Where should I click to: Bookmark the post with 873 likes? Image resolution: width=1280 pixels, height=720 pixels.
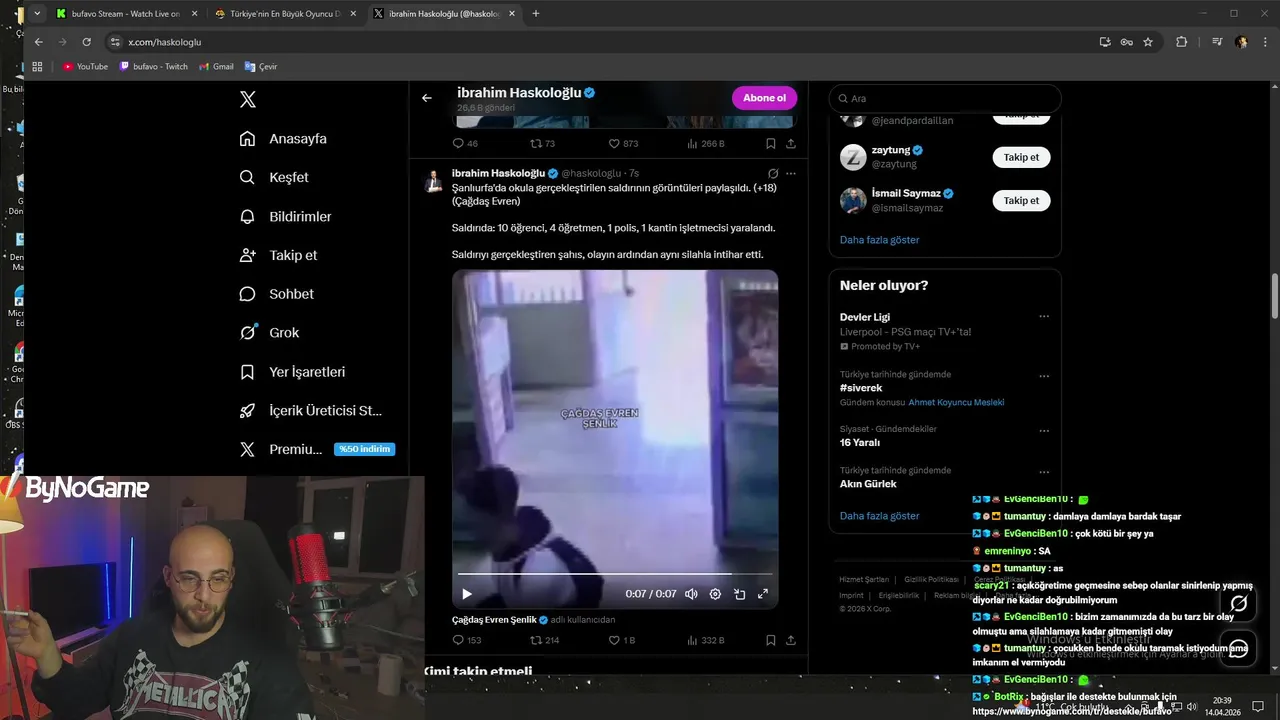771,144
